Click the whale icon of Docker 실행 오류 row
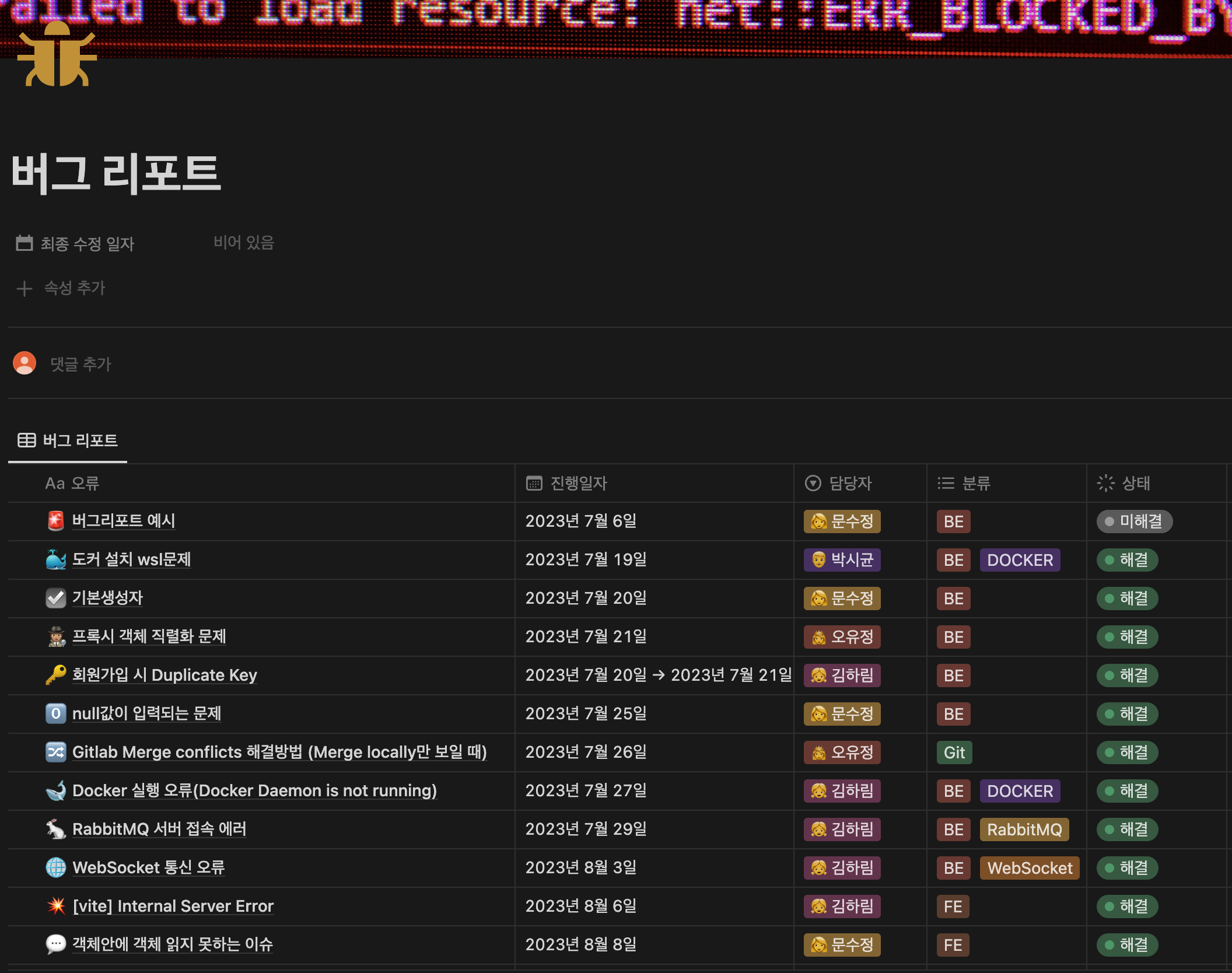The width and height of the screenshot is (1232, 973). [x=56, y=790]
